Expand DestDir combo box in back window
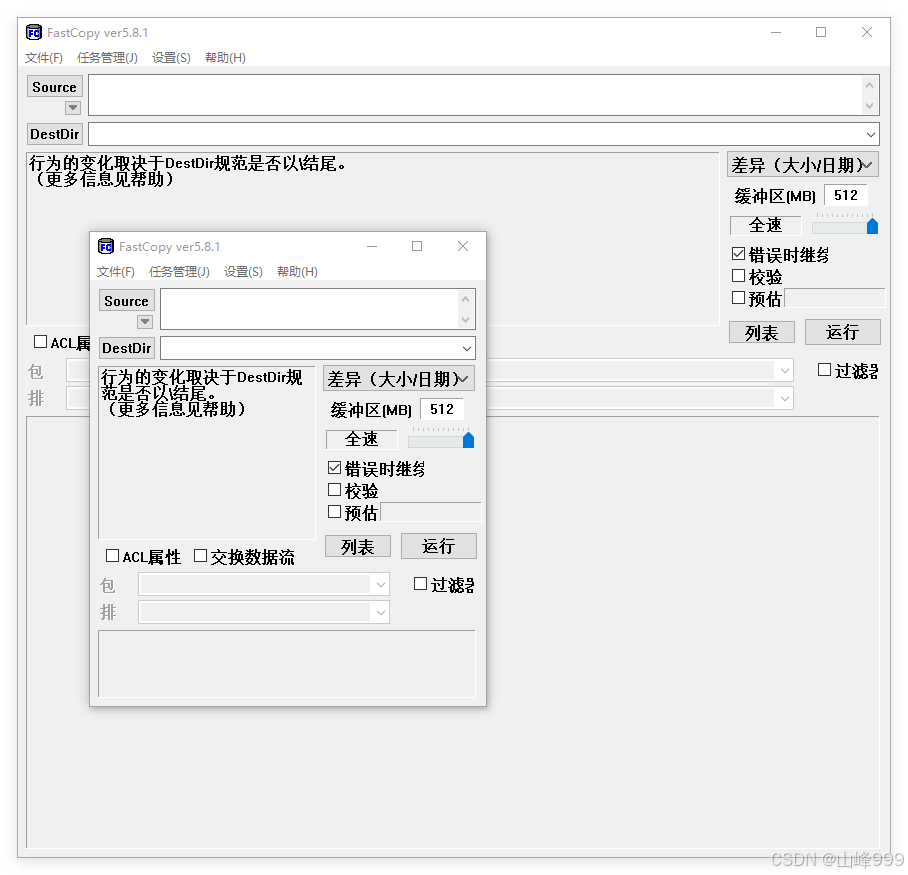Screen dimensions: 908x875 [870, 134]
